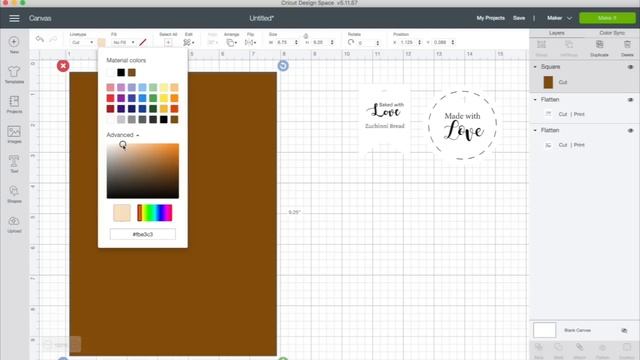
Task: Toggle the Blank Canvas visibility
Action: [x=624, y=331]
